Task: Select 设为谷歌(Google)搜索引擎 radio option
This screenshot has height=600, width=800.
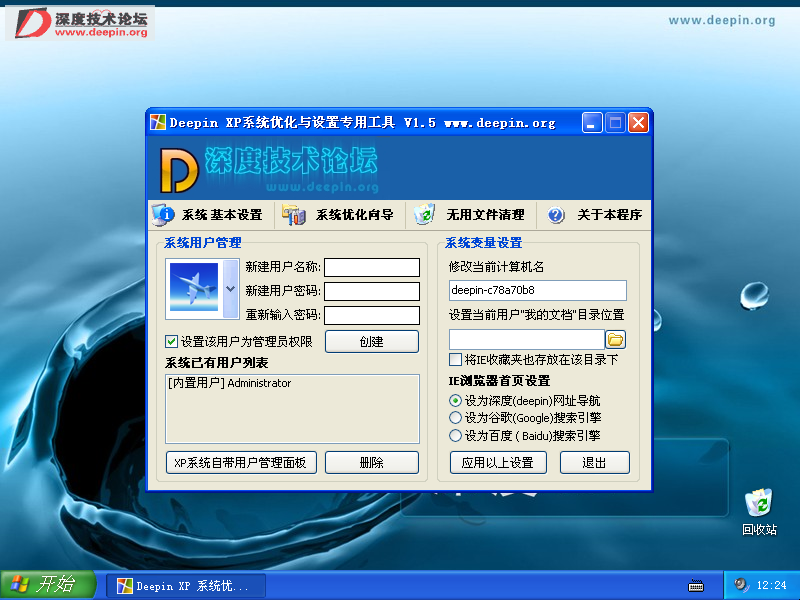Action: [455, 418]
